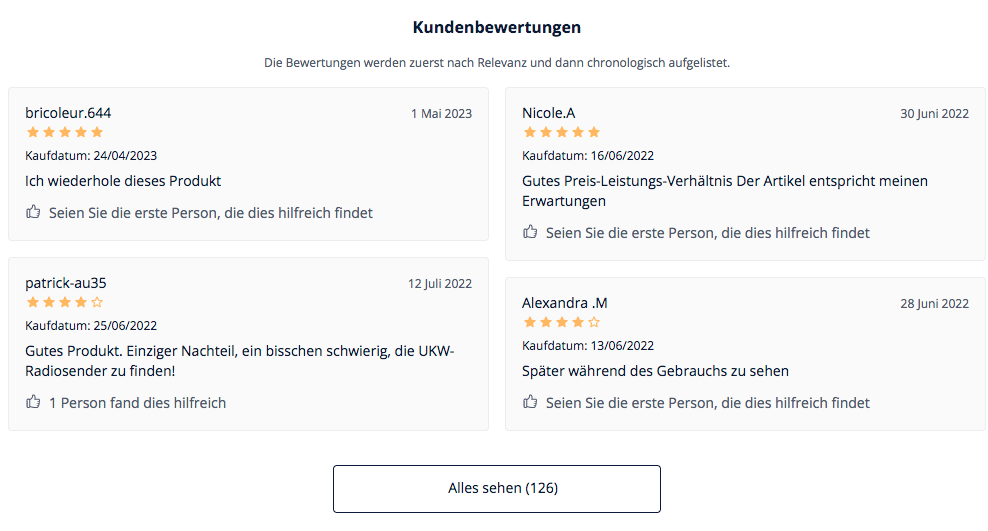Click thumbs-up icon on Nicole.A's review
The width and height of the screenshot is (988, 531).
[530, 232]
